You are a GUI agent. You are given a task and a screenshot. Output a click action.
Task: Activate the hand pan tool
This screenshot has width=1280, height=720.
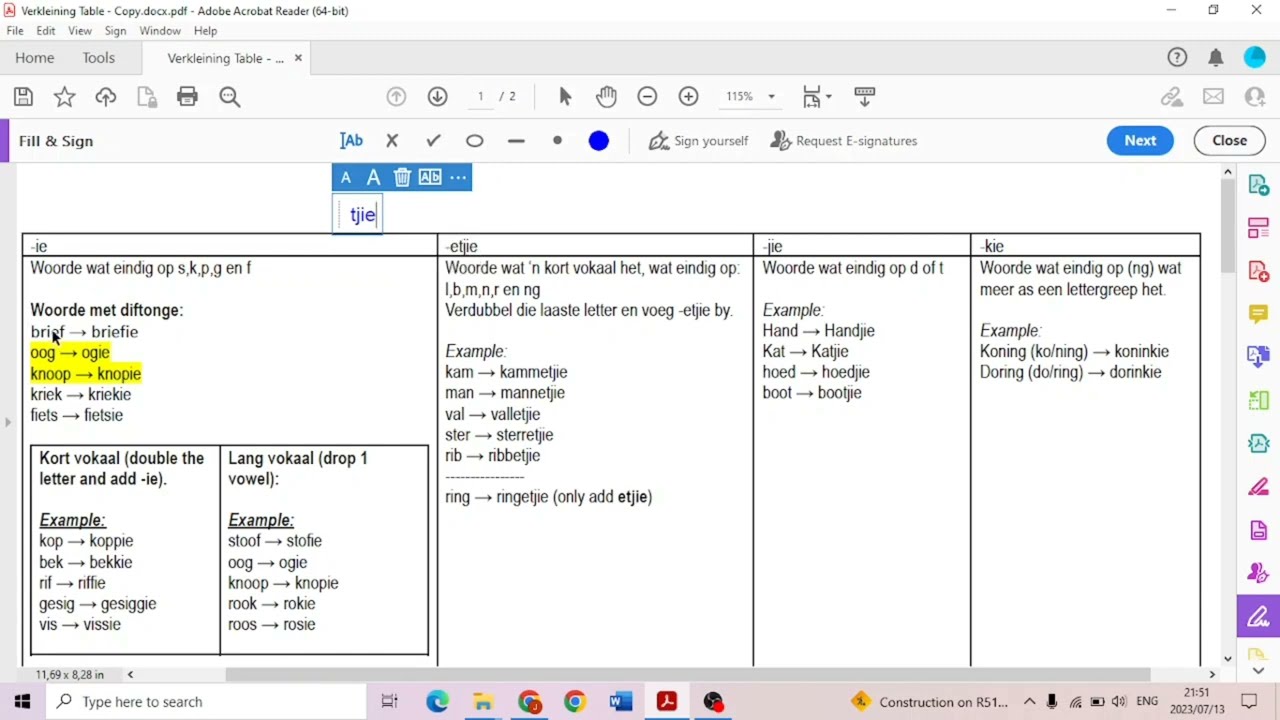click(x=606, y=97)
